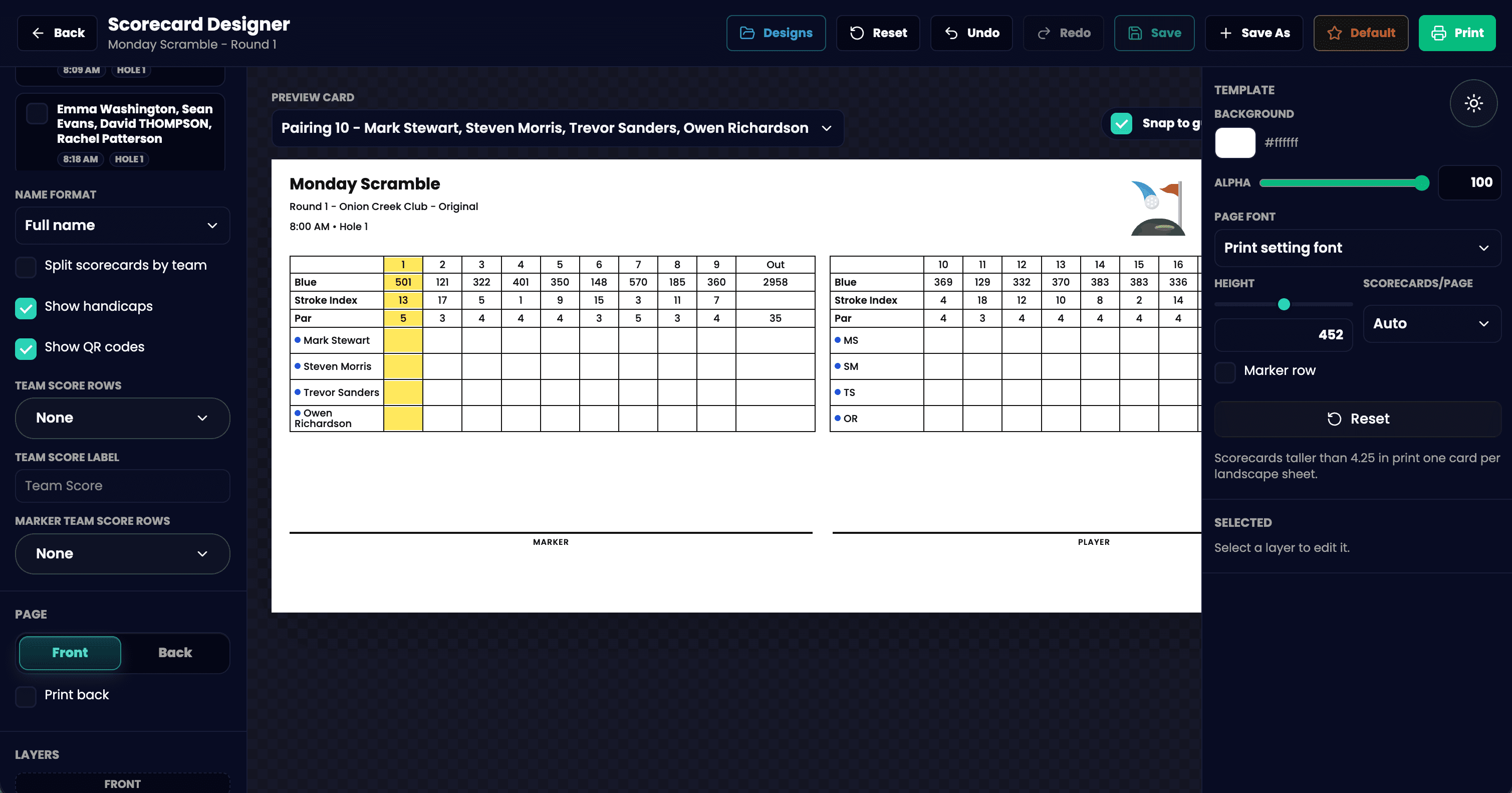Click the MS initials row on the back nine

pyautogui.click(x=1016, y=340)
